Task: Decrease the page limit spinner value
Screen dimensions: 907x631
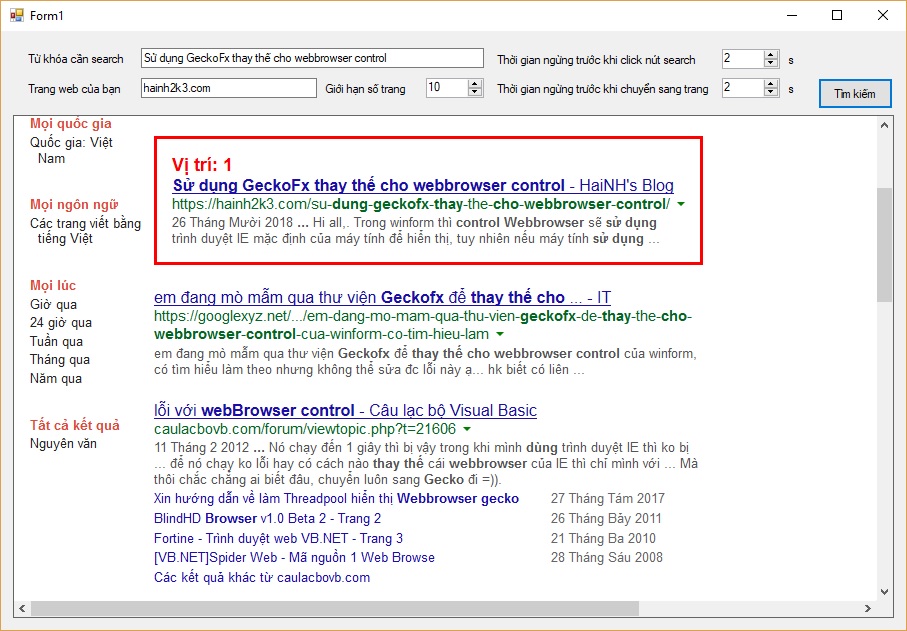Action: [x=475, y=92]
